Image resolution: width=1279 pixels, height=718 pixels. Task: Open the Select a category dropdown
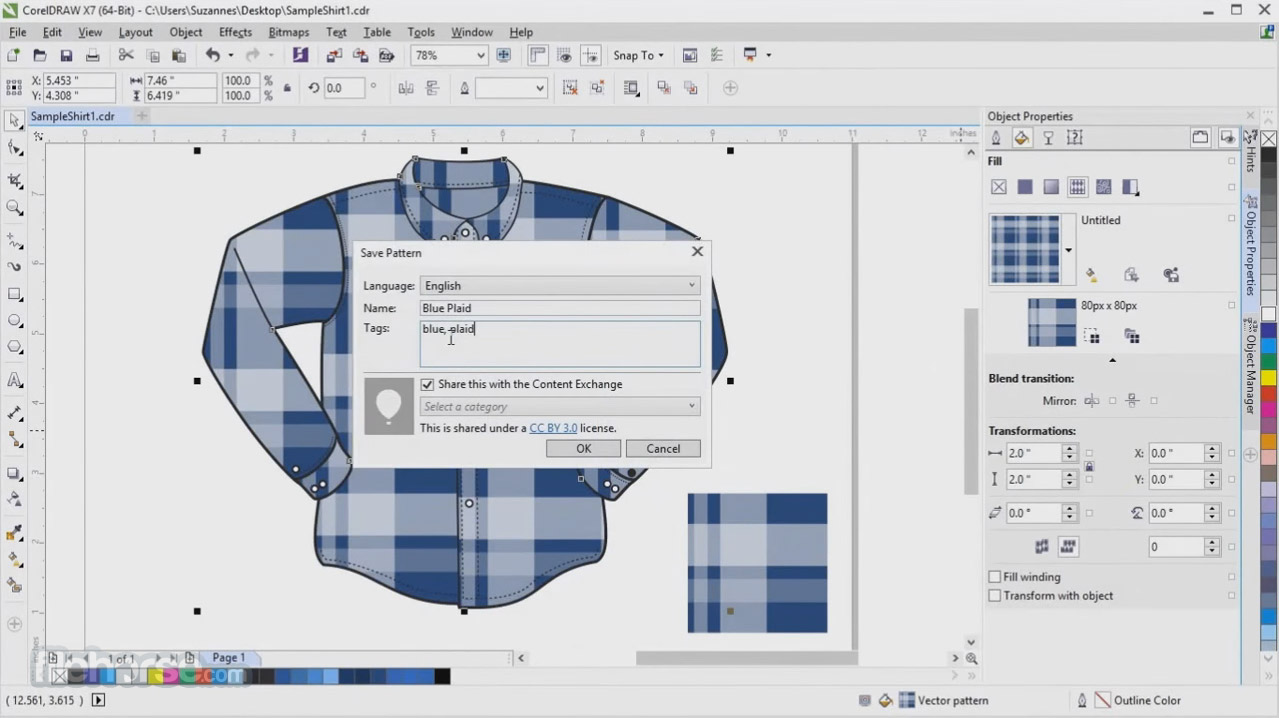tap(691, 406)
